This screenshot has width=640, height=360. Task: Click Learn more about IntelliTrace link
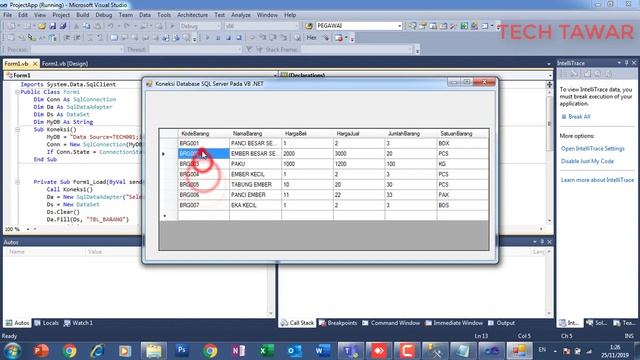click(597, 180)
